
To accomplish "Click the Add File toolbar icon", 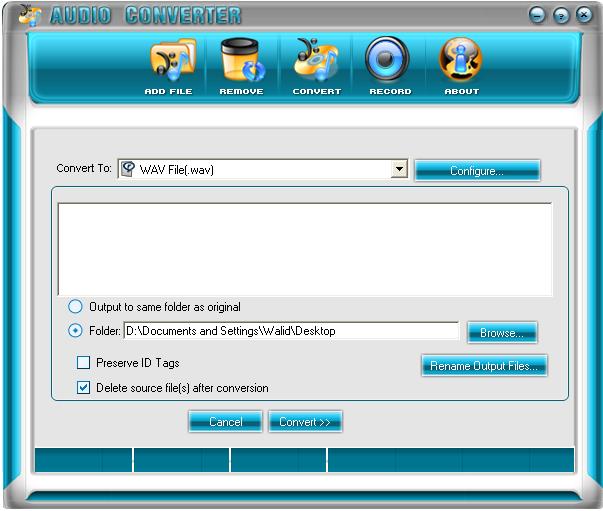I will pyautogui.click(x=173, y=61).
